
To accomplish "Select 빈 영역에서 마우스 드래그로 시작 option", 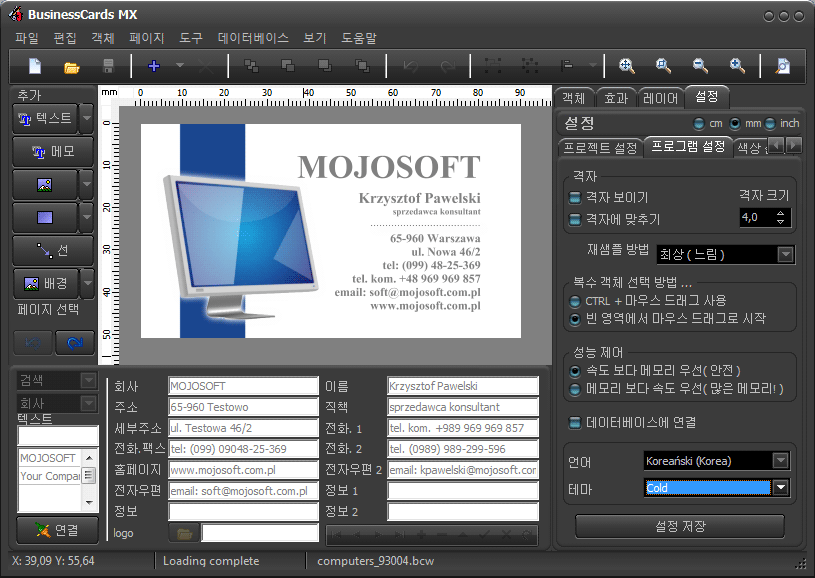I will (x=575, y=319).
